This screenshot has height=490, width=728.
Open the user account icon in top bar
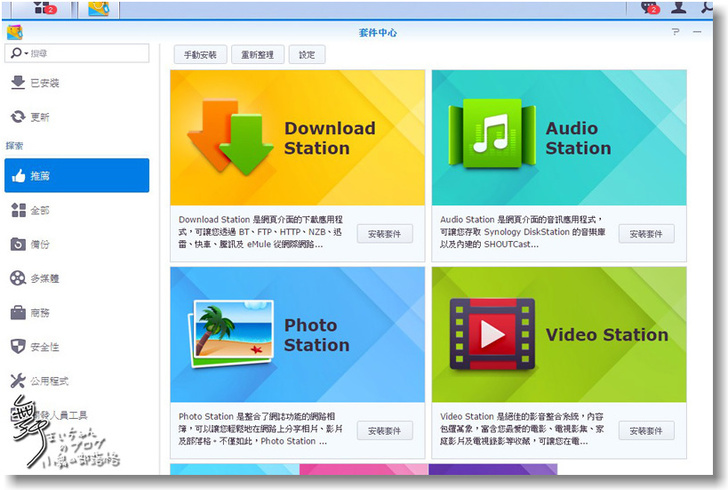coord(680,8)
